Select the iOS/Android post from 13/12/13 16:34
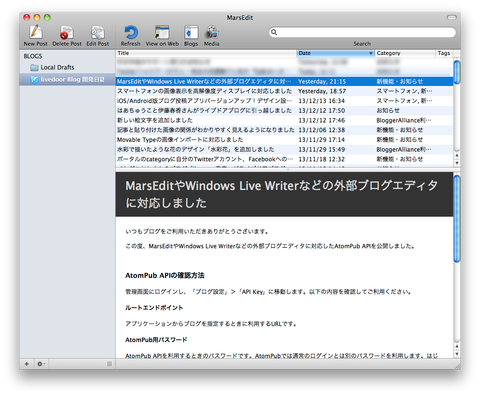The height and width of the screenshot is (396, 480). pyautogui.click(x=285, y=101)
